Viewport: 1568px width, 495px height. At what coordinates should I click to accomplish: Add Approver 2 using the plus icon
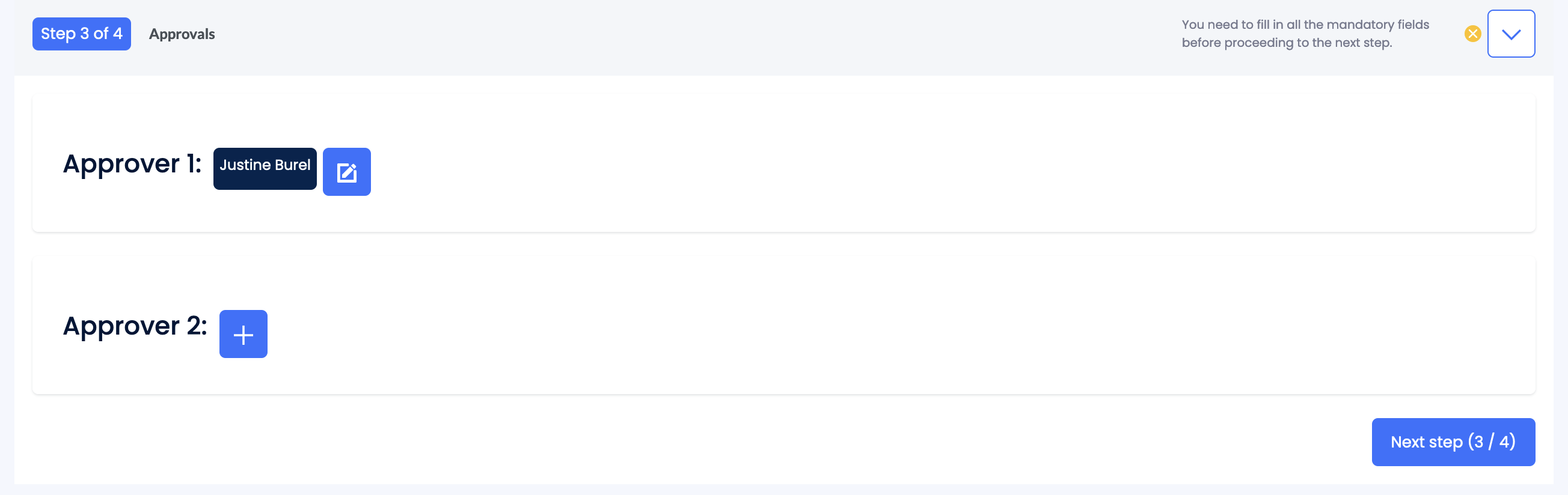coord(243,334)
